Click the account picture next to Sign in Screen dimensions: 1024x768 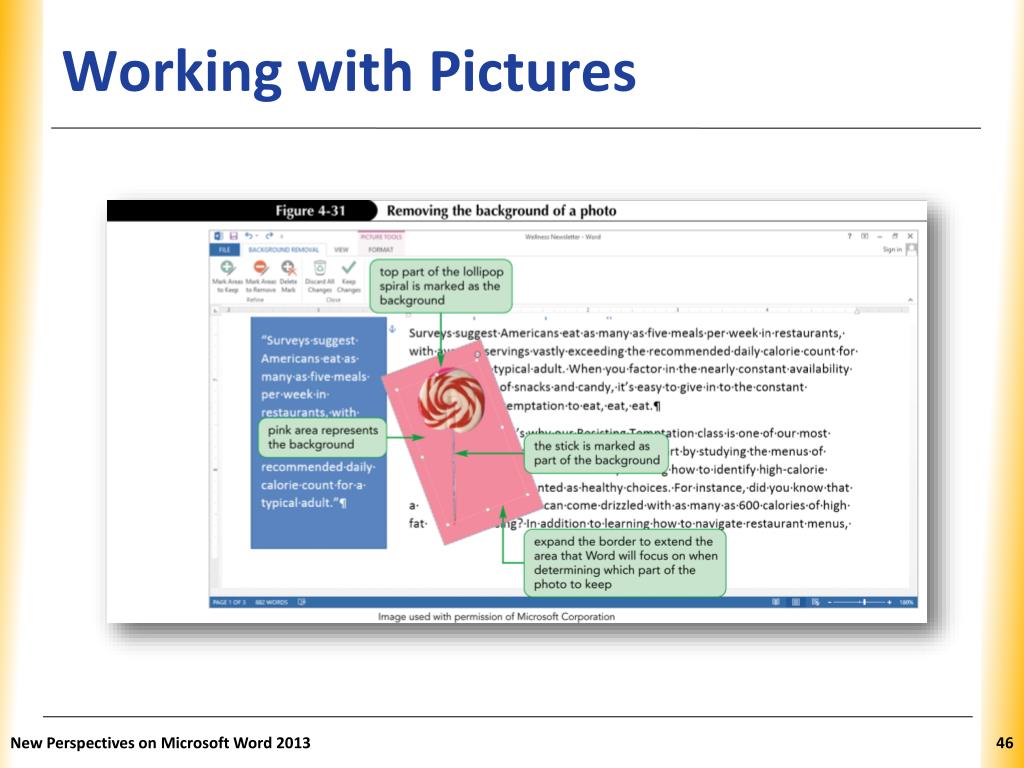(x=912, y=249)
